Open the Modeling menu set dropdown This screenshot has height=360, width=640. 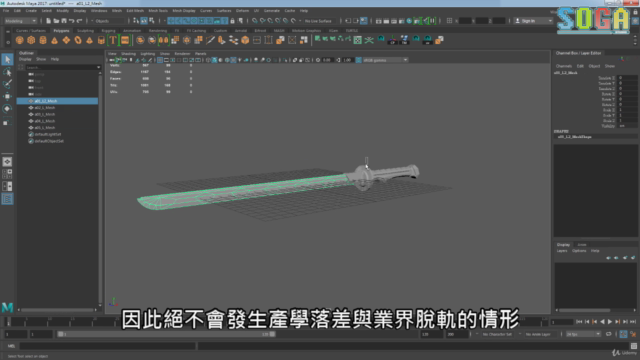coord(20,21)
